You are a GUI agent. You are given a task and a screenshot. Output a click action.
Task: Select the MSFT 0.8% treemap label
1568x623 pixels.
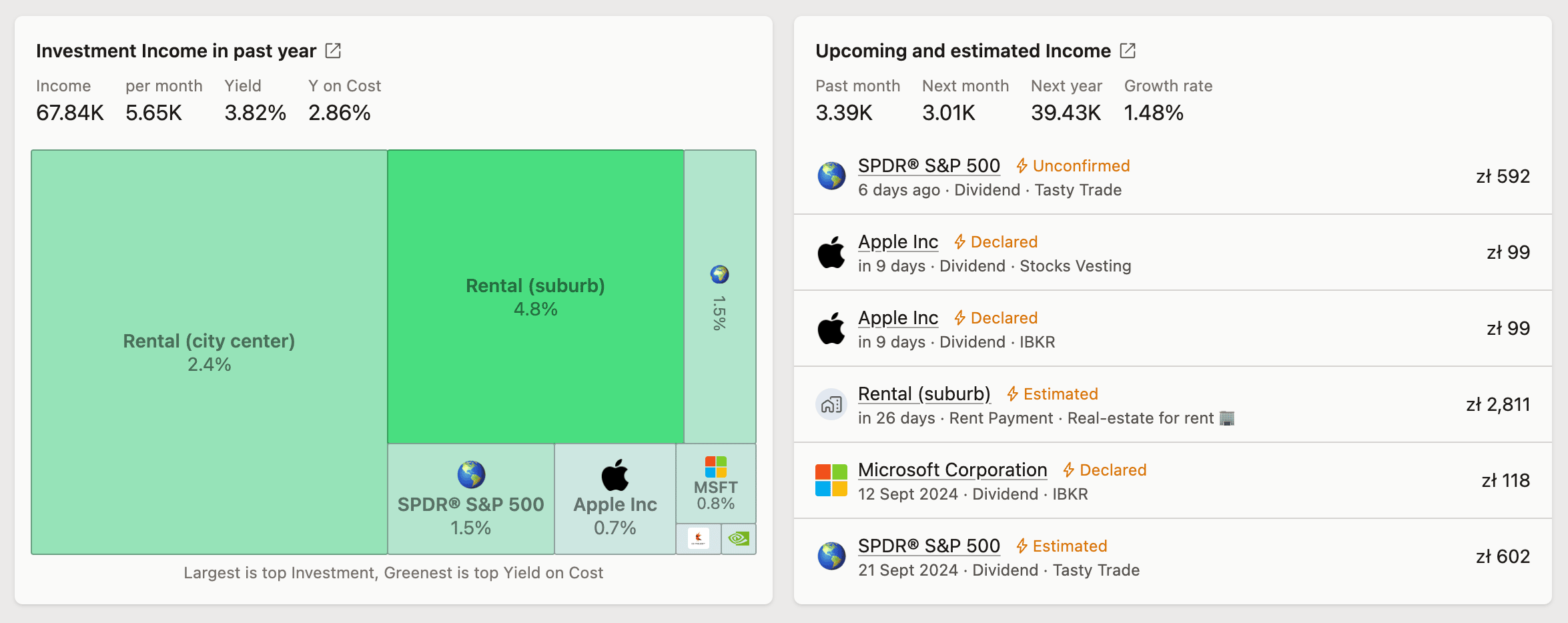tap(716, 496)
